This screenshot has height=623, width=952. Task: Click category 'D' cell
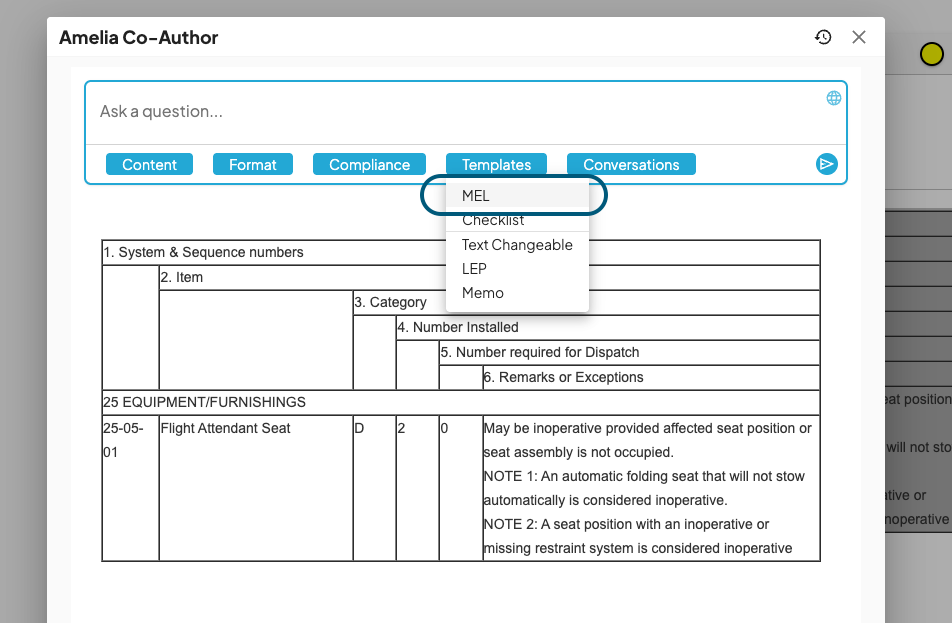point(375,488)
